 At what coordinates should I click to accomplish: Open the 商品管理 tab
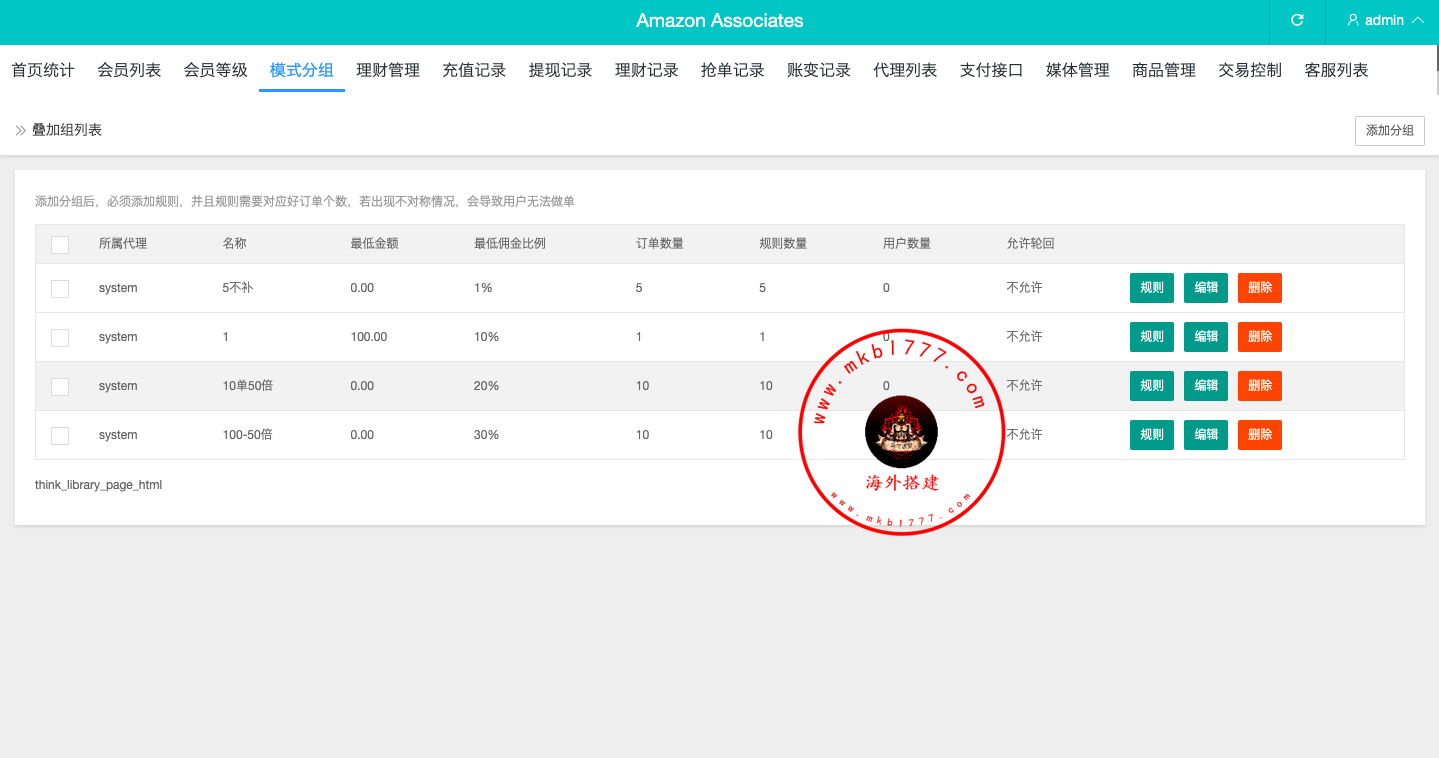1164,70
